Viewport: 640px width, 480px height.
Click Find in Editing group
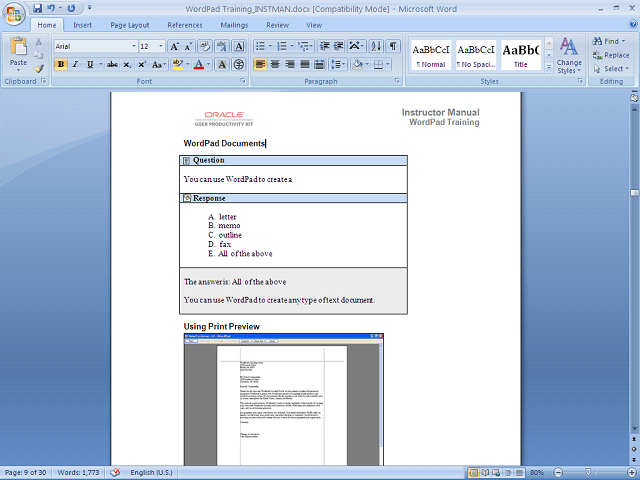tap(609, 41)
